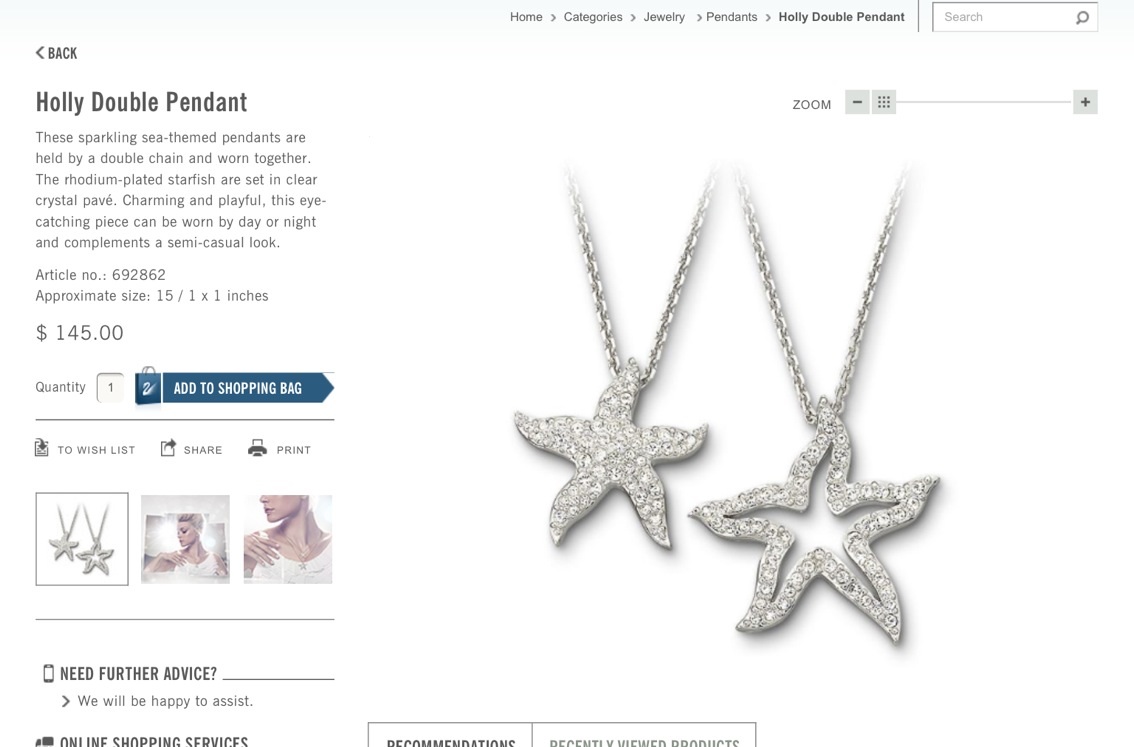
Task: Click the zoom grid view icon
Action: point(884,102)
